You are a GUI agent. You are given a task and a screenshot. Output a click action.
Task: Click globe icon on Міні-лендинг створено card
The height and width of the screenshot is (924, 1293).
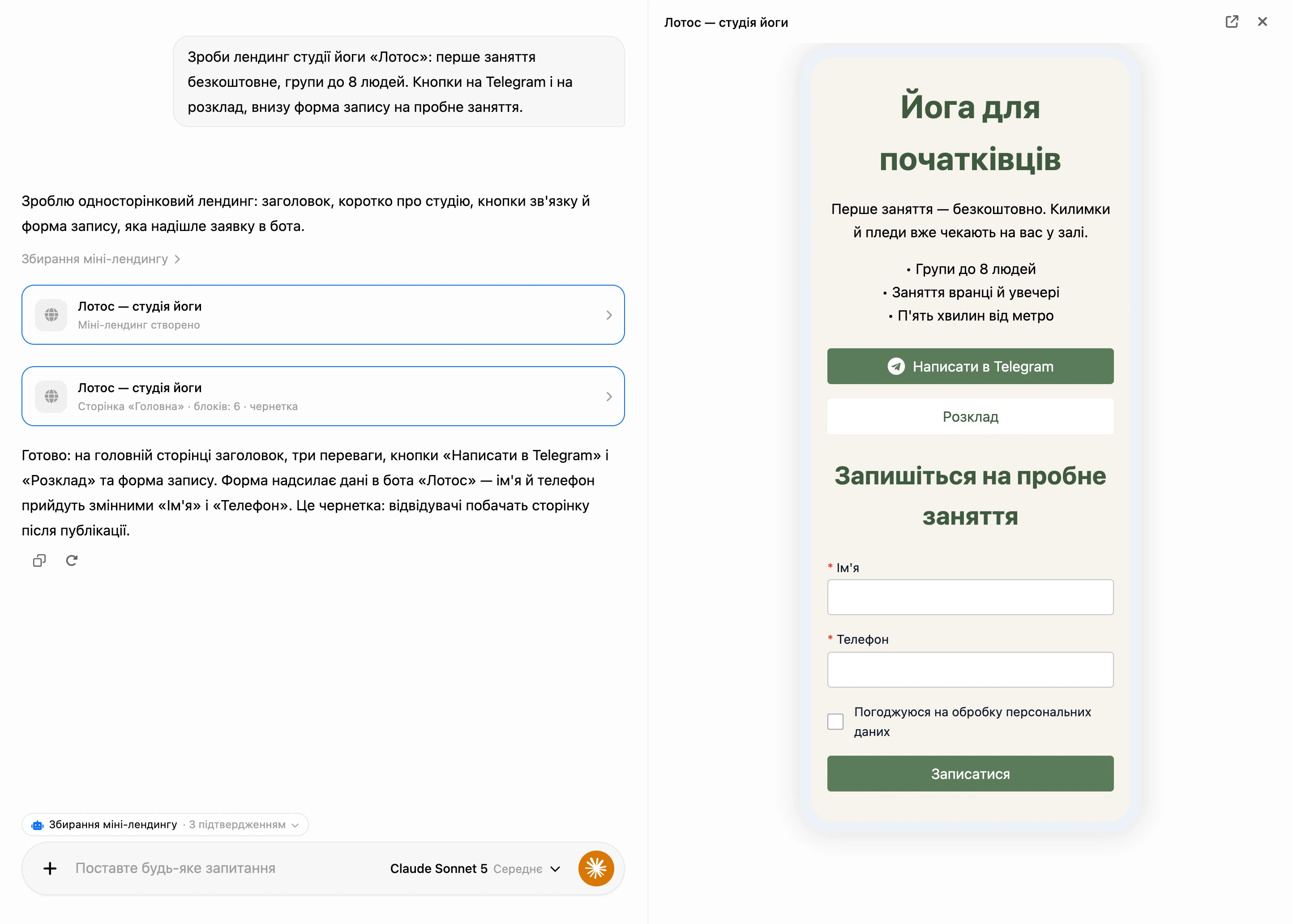[x=51, y=315]
